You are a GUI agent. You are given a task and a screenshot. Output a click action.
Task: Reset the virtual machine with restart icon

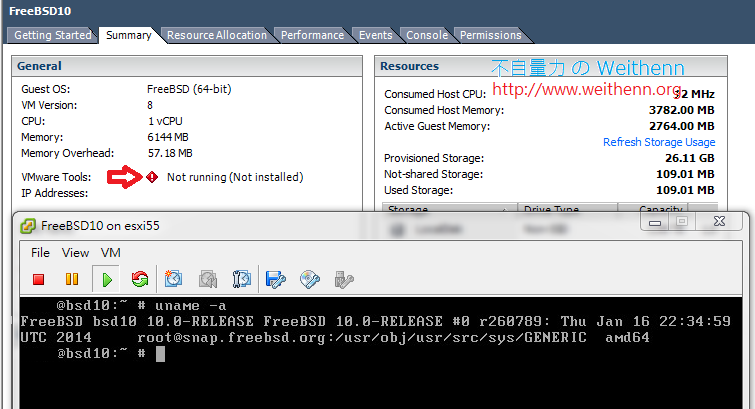[140, 279]
